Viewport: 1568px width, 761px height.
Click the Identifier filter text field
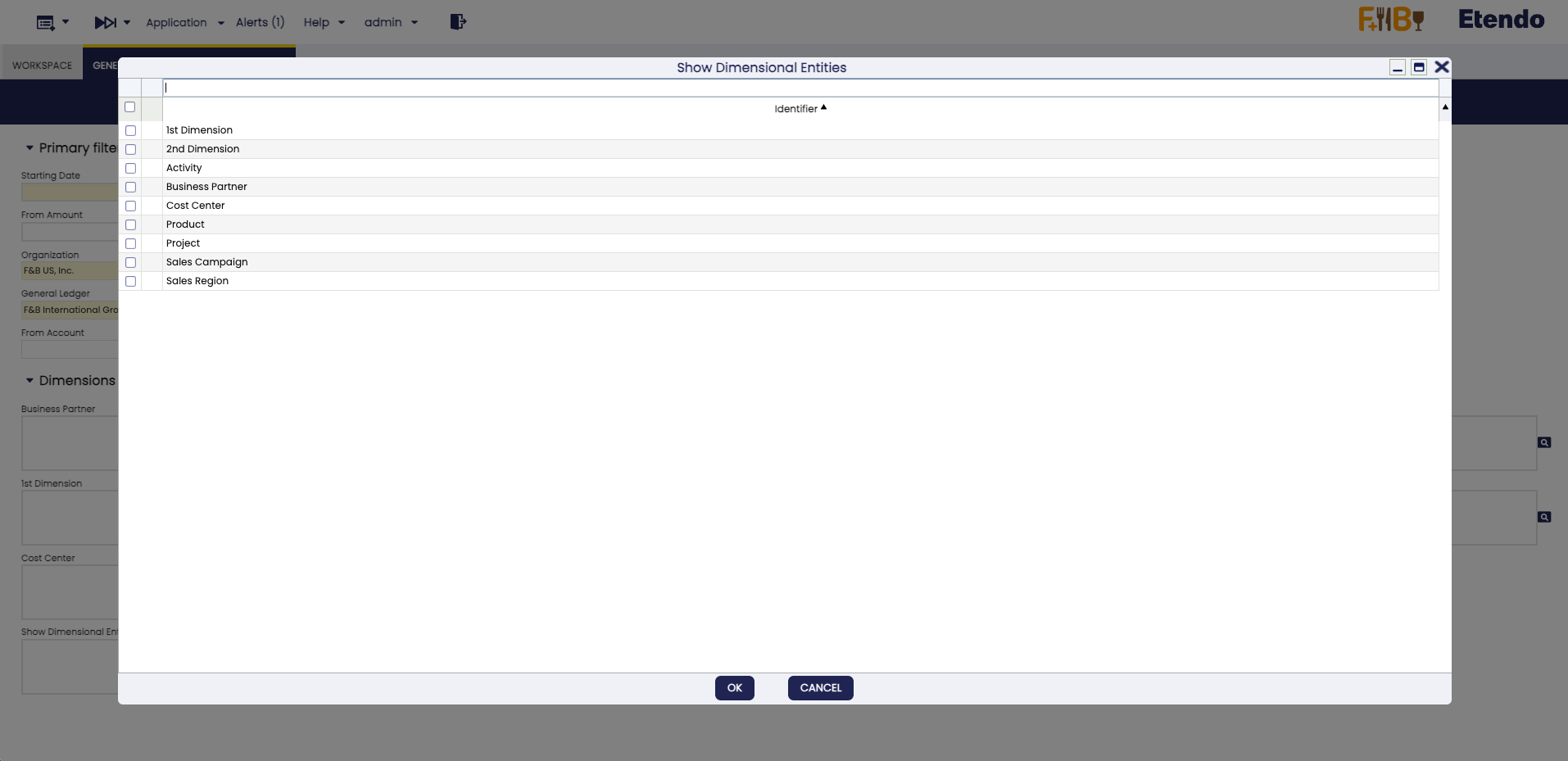click(x=800, y=88)
